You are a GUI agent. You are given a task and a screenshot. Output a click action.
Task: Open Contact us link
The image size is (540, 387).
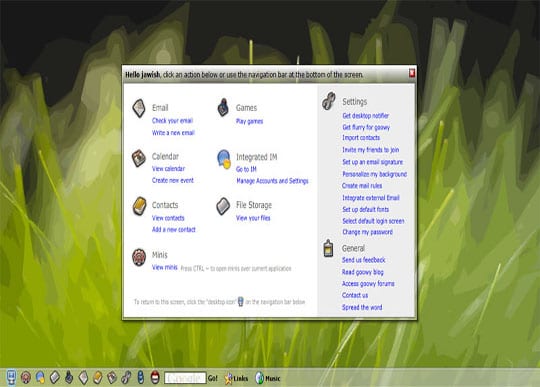355,295
